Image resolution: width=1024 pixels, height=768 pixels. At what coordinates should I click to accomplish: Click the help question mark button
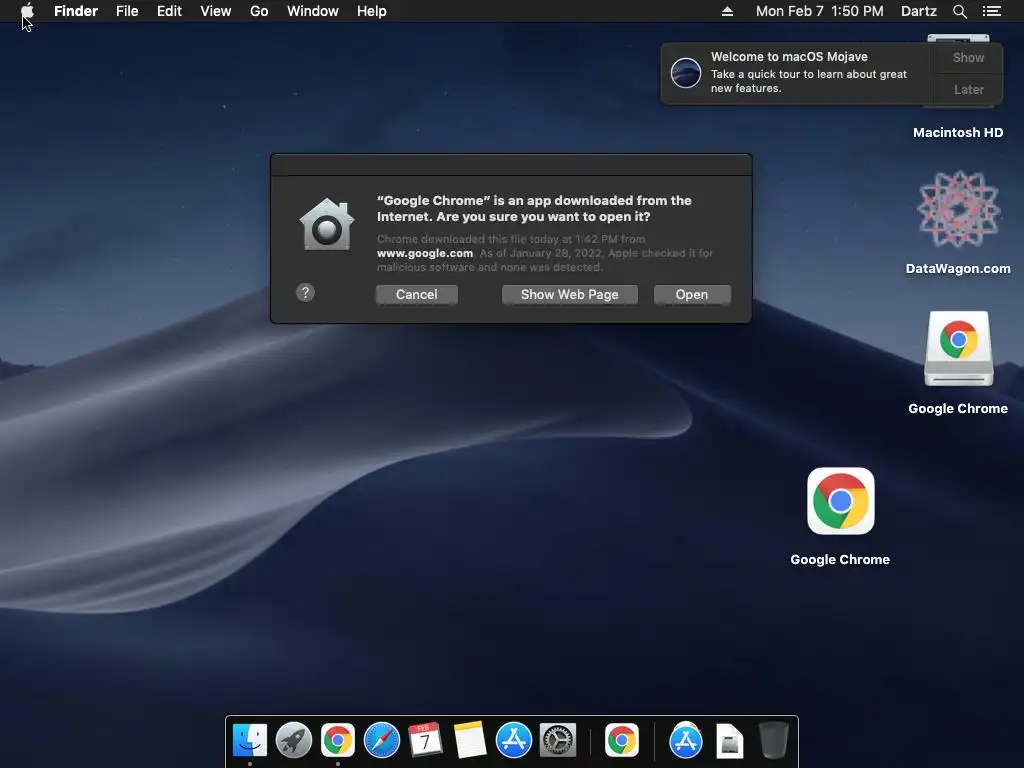click(305, 293)
